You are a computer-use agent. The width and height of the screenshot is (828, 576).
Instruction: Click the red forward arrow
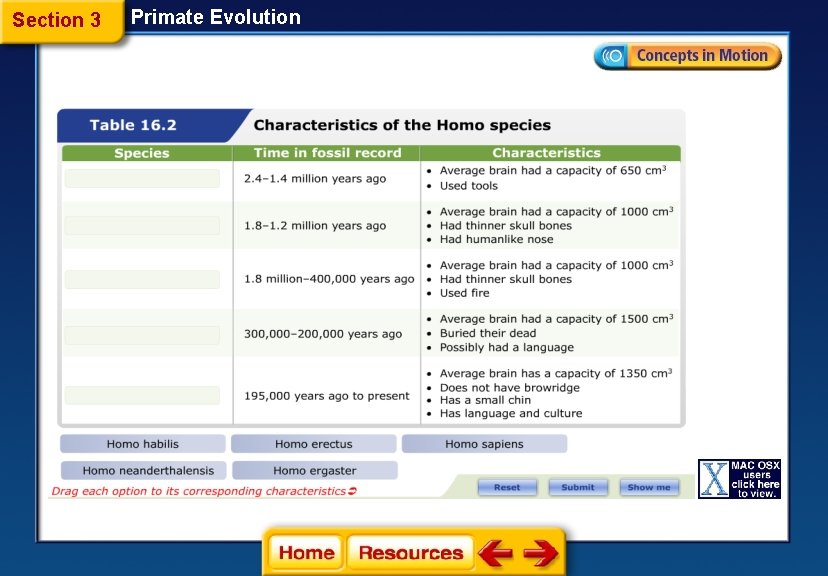tap(540, 553)
